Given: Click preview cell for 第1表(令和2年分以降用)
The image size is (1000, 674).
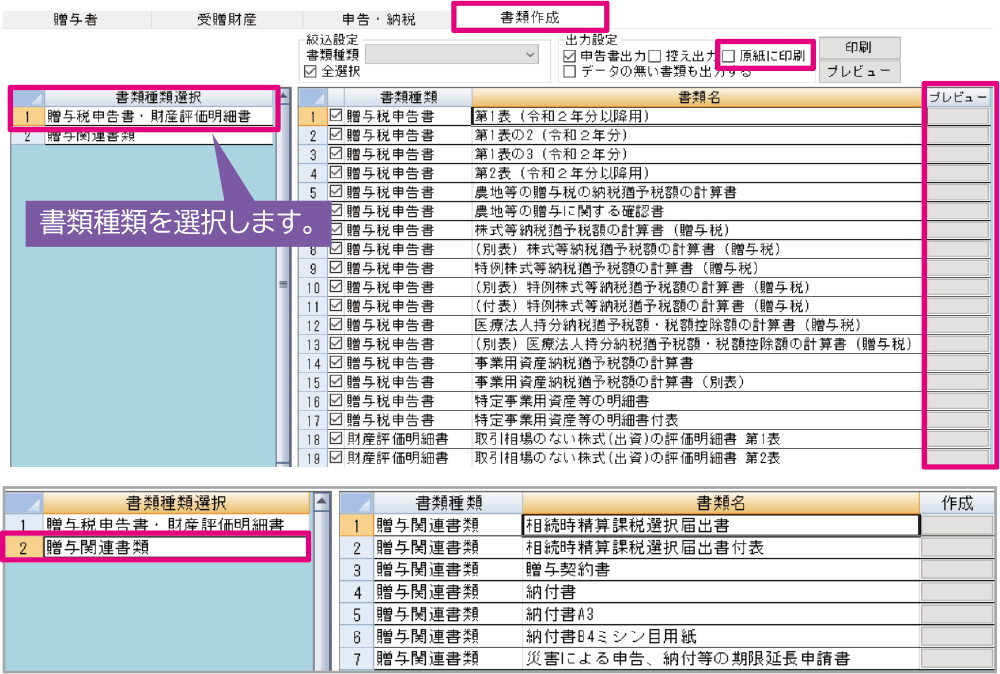Looking at the screenshot, I should point(956,116).
